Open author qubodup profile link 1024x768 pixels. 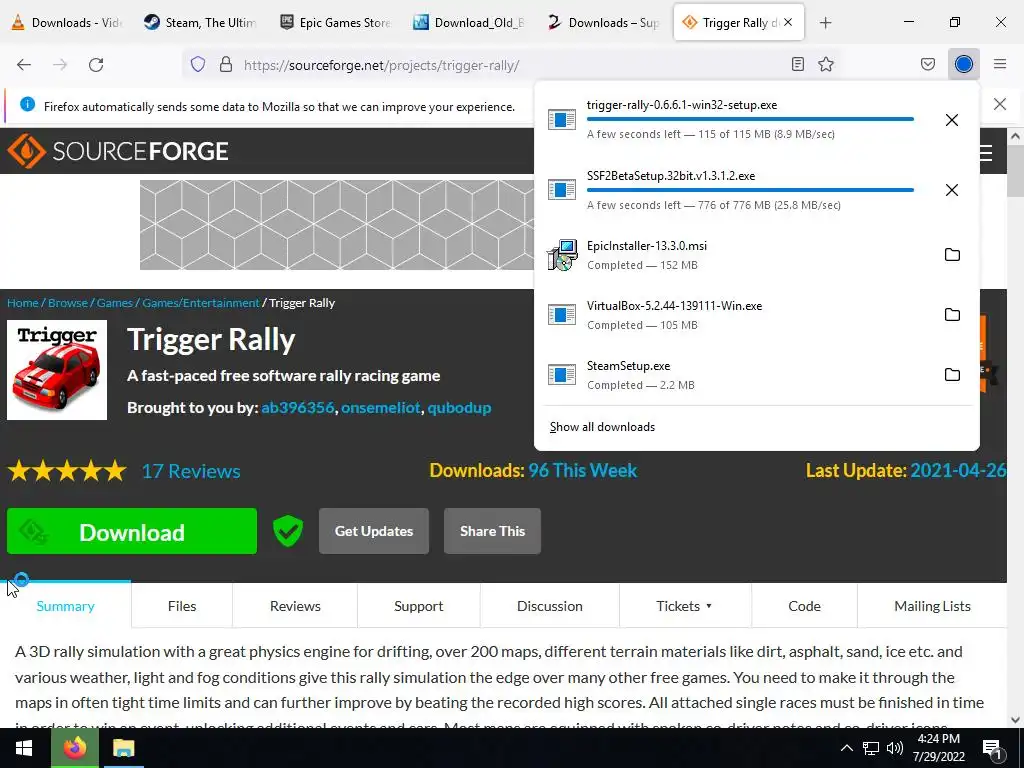(x=459, y=408)
